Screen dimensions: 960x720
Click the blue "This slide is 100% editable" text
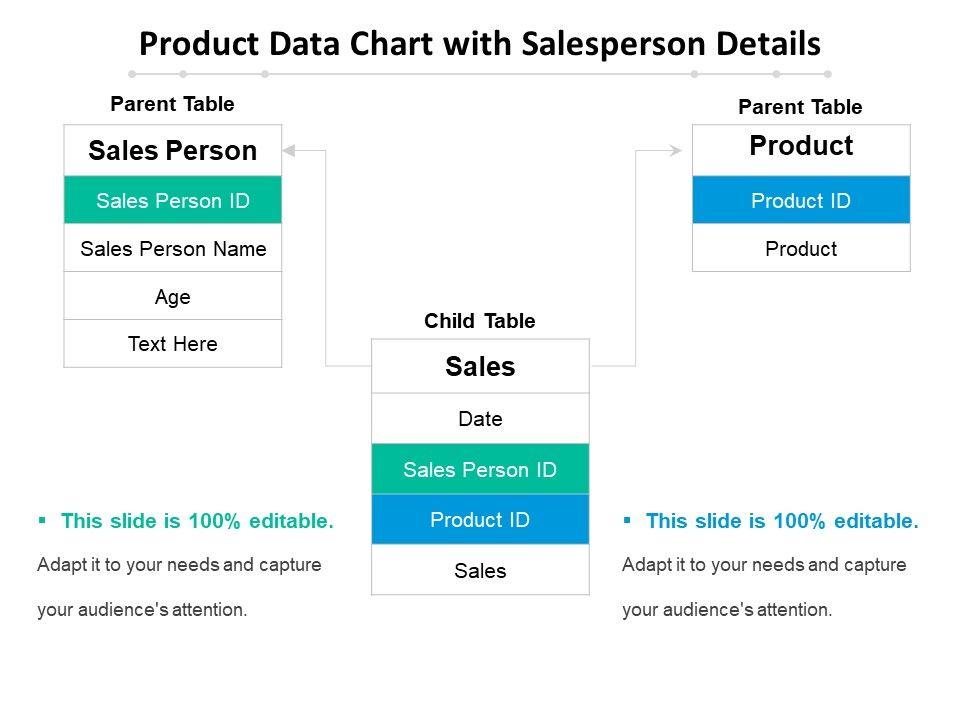781,521
